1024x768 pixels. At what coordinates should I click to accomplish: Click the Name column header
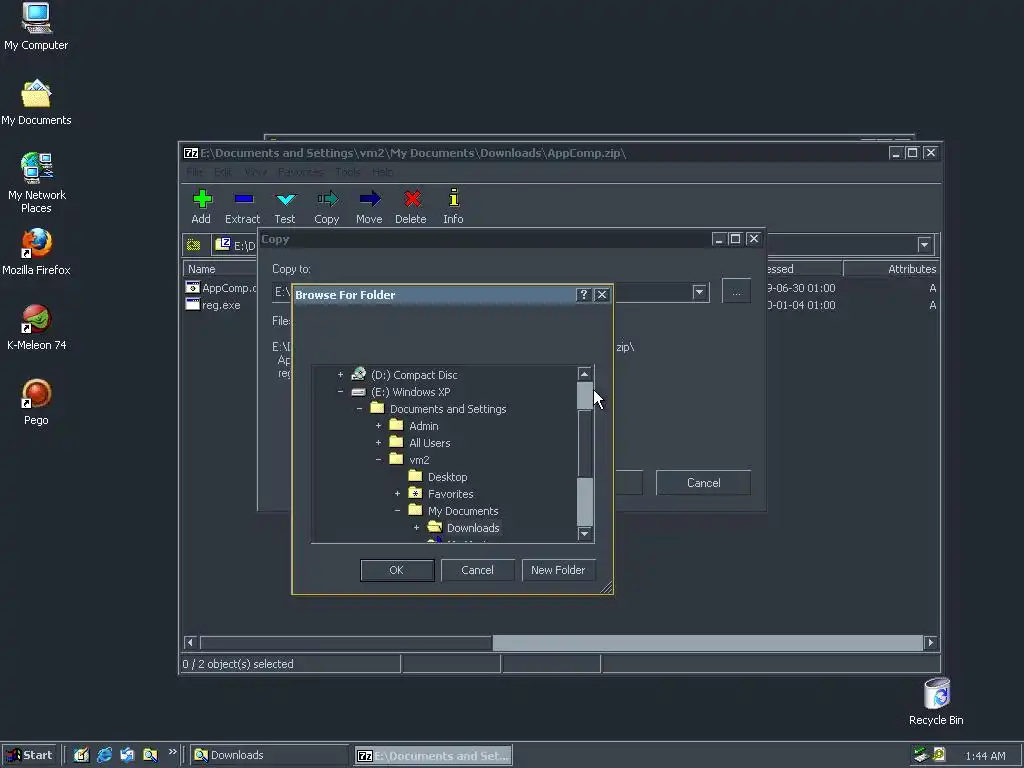[220, 269]
